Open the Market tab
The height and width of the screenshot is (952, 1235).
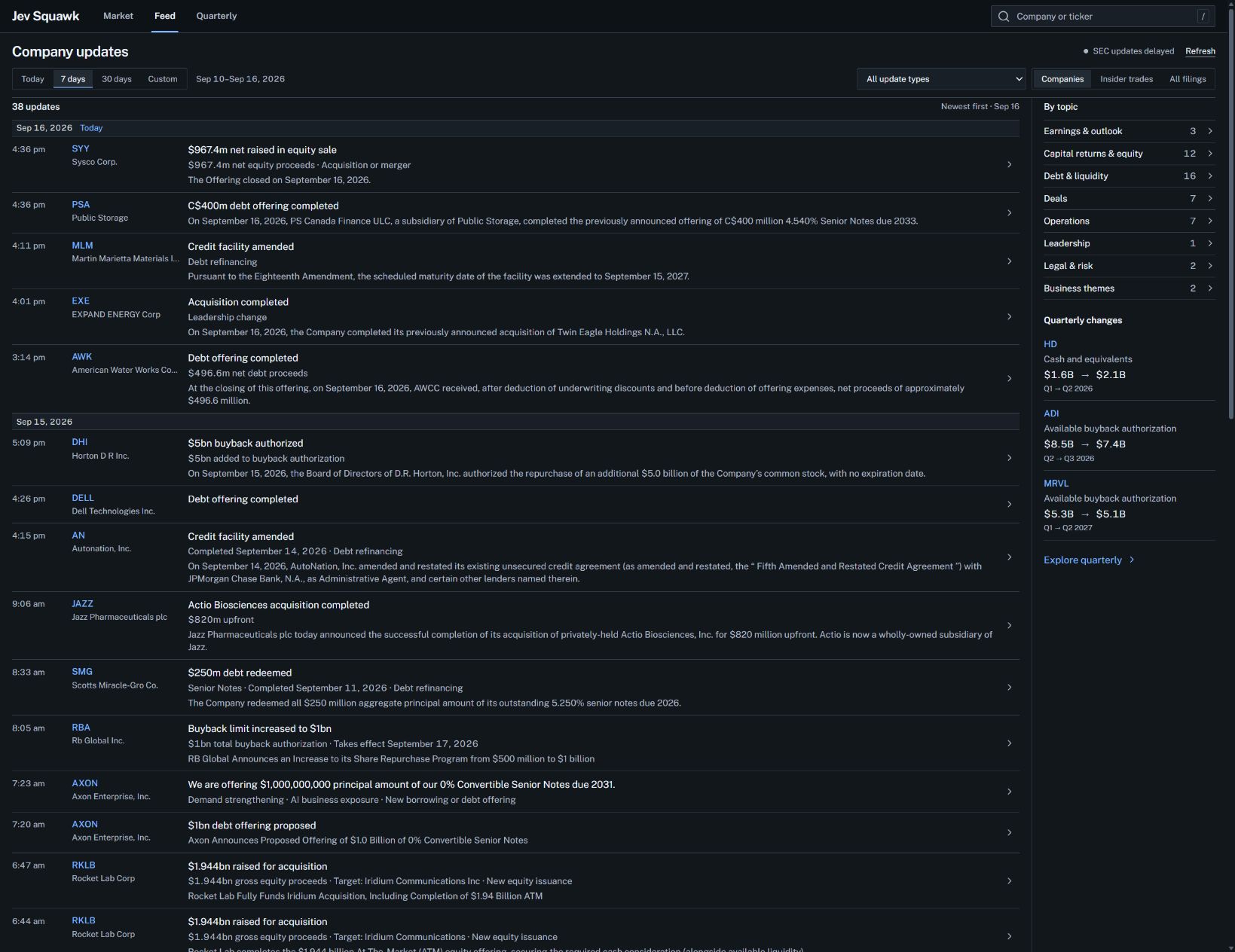[118, 16]
